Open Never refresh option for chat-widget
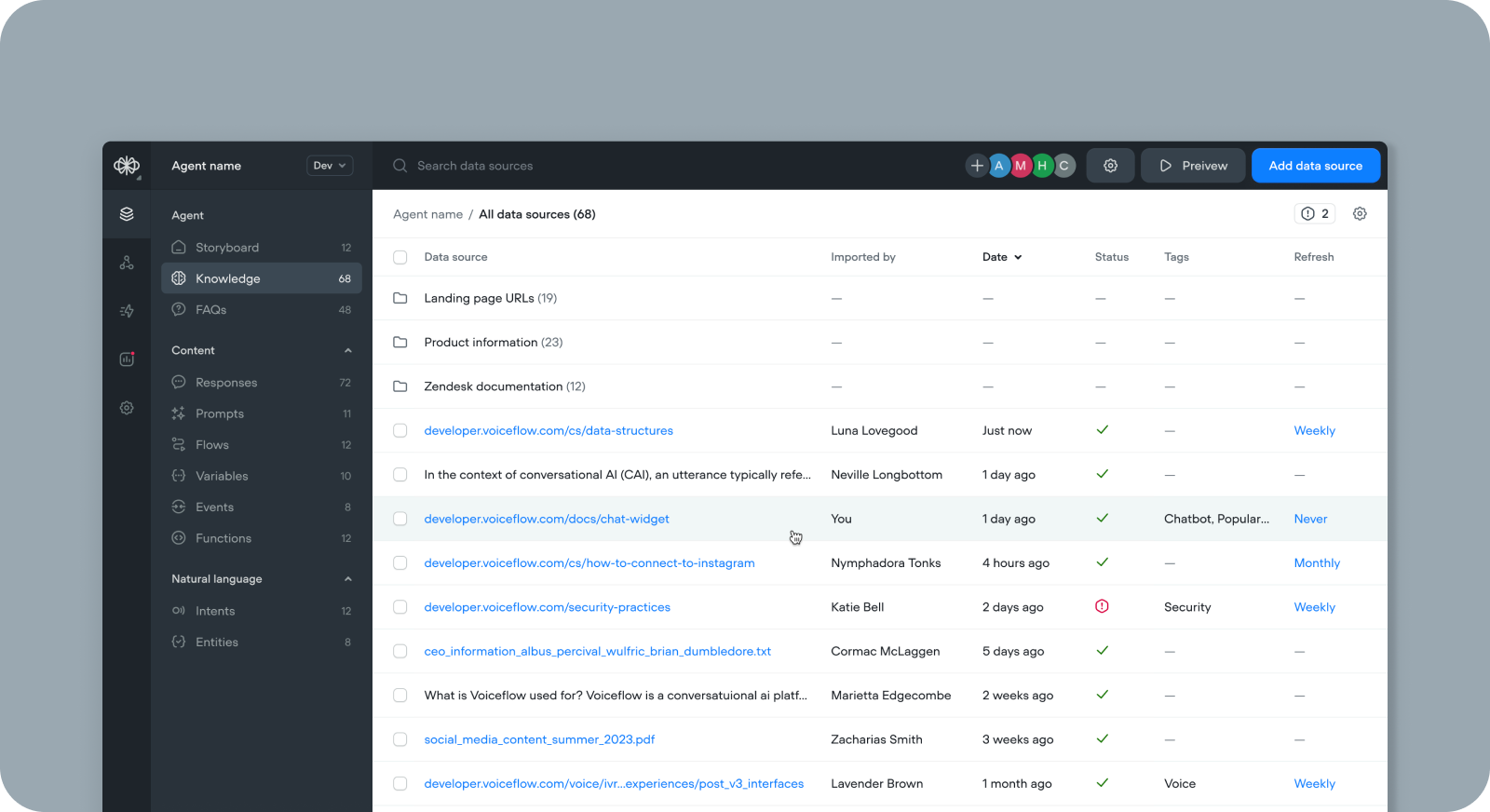 1310,519
